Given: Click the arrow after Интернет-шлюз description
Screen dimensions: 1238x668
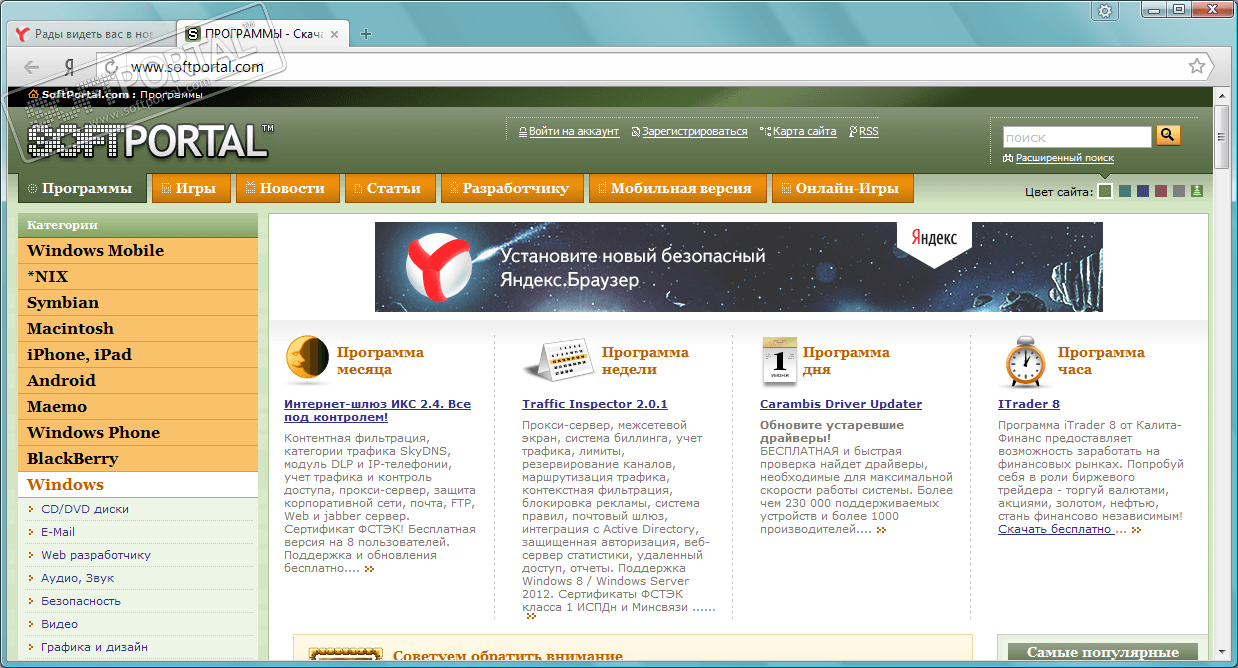Looking at the screenshot, I should tap(369, 569).
